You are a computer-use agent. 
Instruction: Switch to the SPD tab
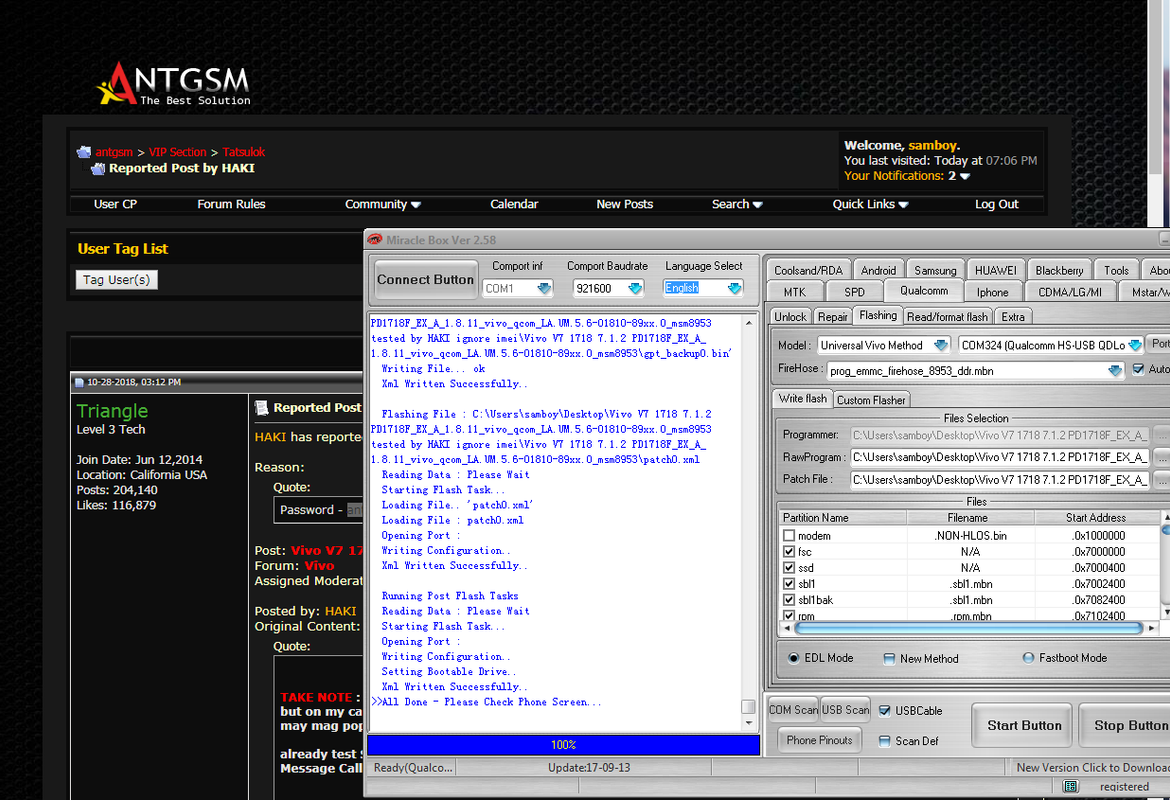[x=854, y=292]
